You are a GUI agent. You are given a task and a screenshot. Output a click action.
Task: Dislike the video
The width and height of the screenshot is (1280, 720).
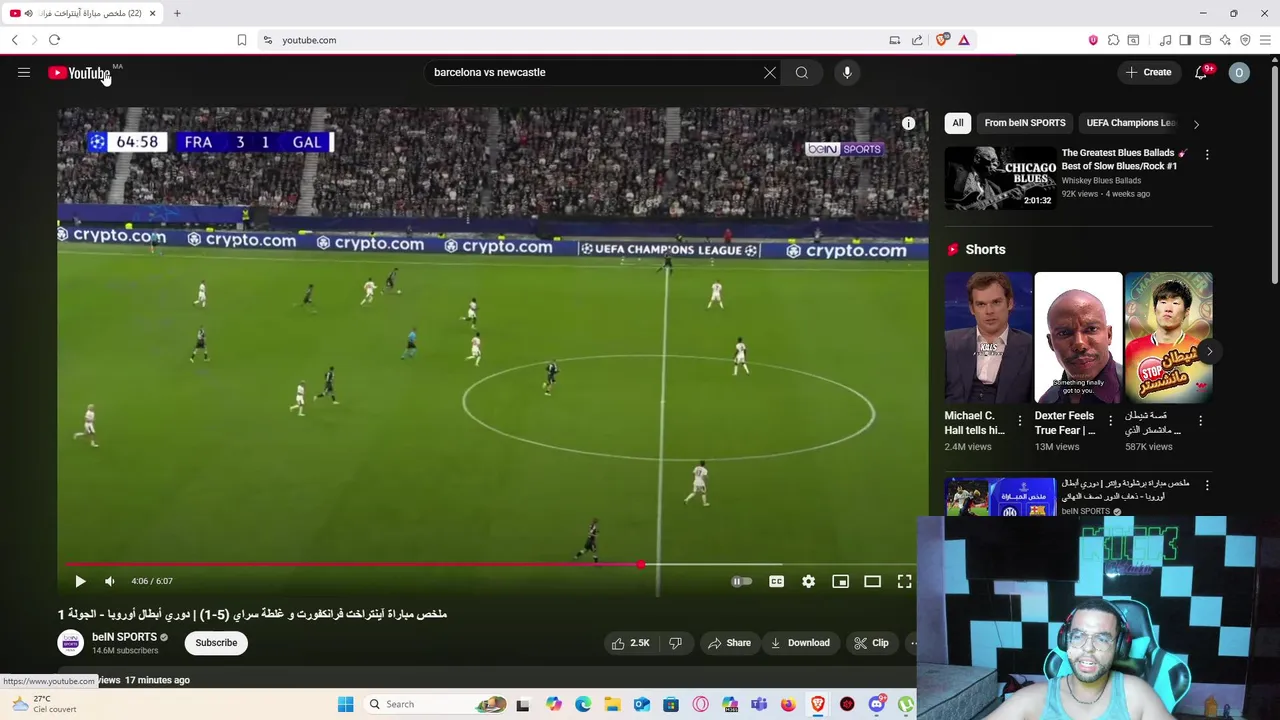[x=675, y=643]
